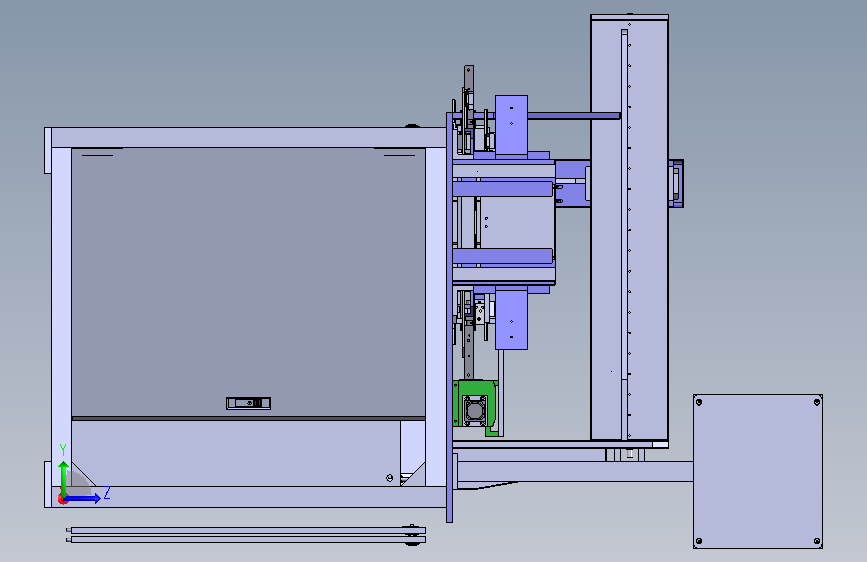The height and width of the screenshot is (562, 867).
Task: Select the handle on the column's right side
Action: 676,184
